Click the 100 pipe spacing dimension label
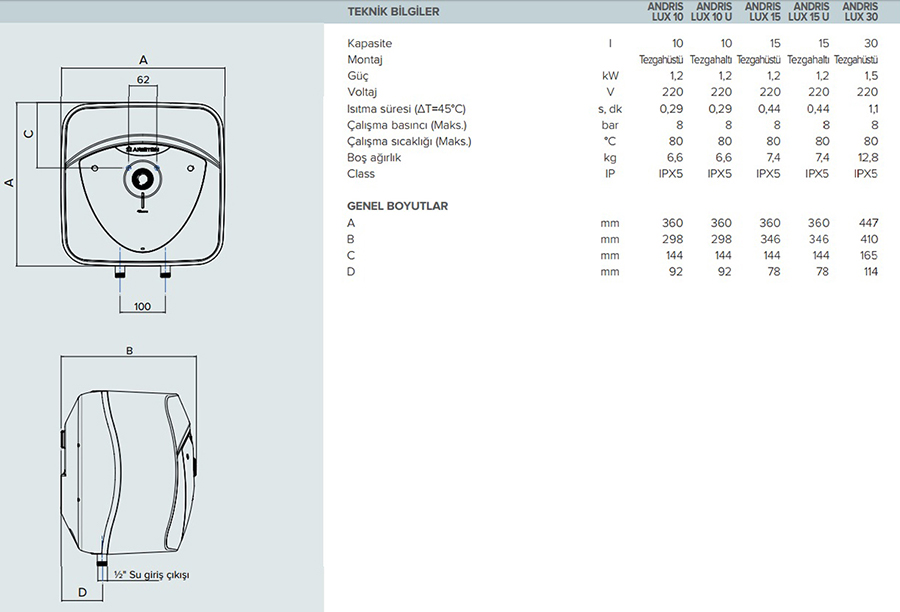Screen dimensions: 900x612 pyautogui.click(x=142, y=307)
